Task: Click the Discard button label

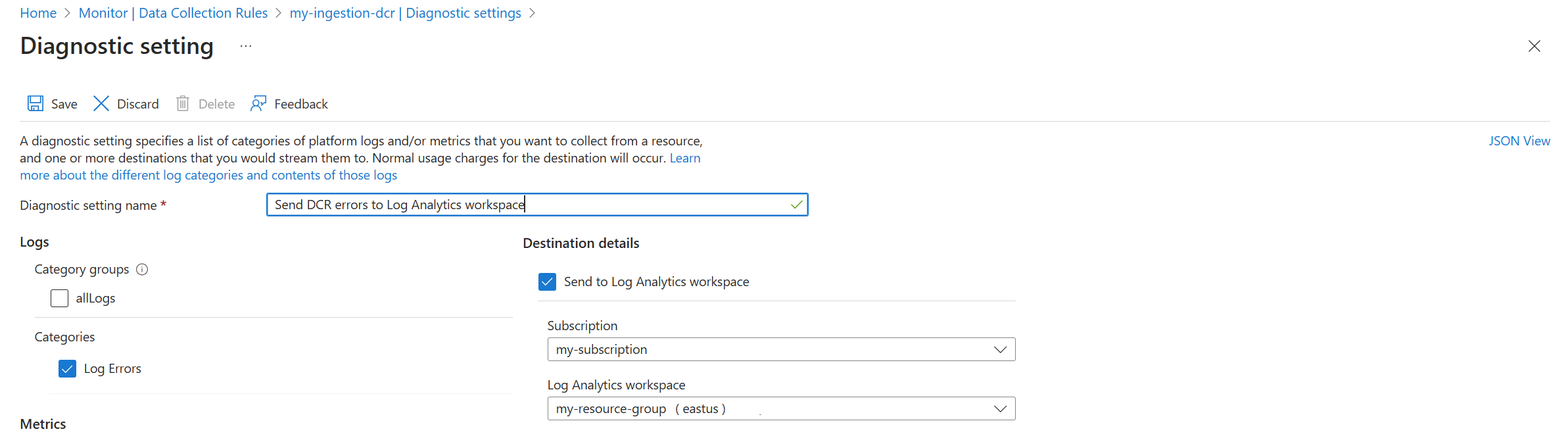Action: [138, 104]
